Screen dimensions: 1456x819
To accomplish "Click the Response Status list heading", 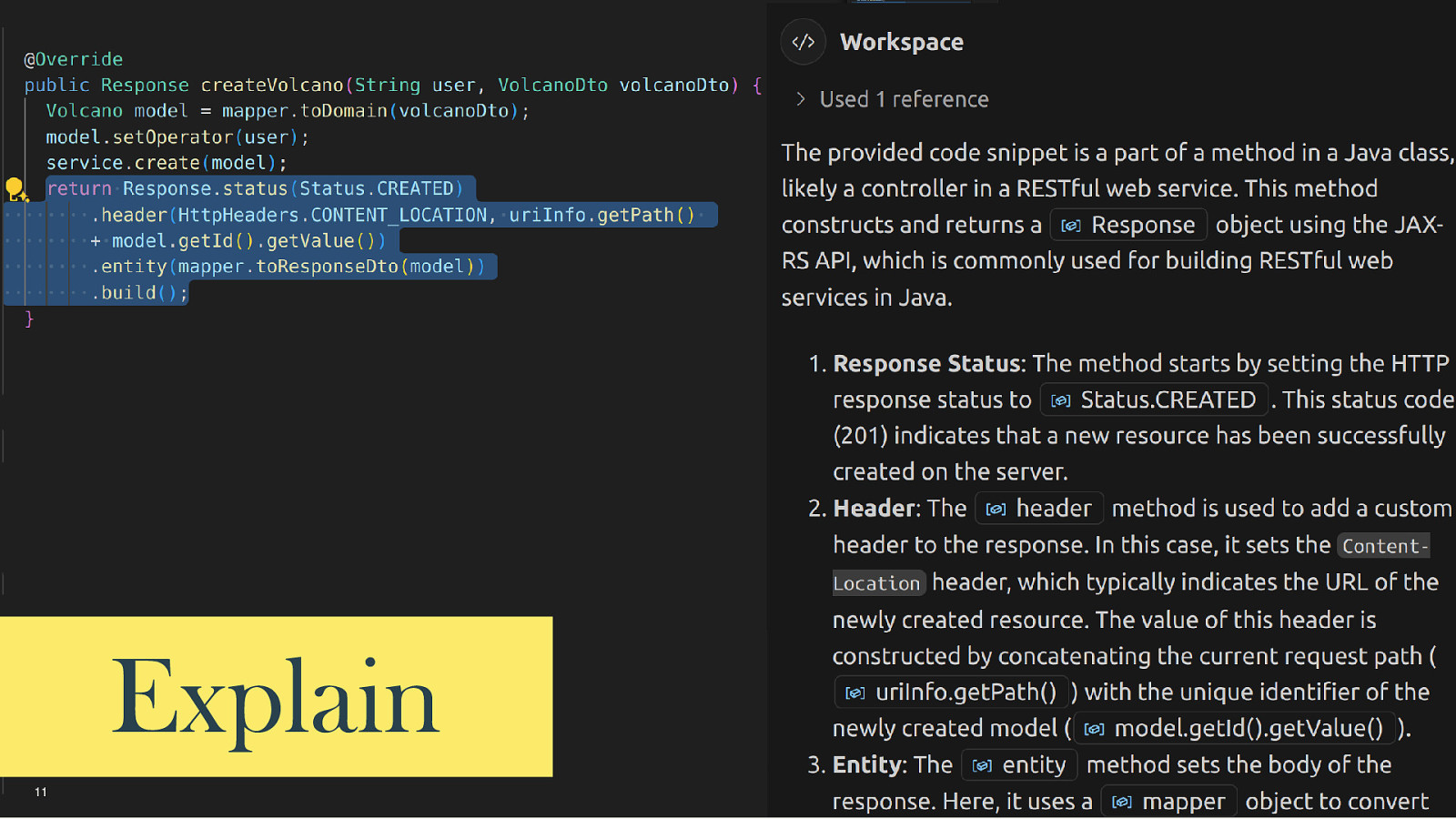I will point(926,364).
